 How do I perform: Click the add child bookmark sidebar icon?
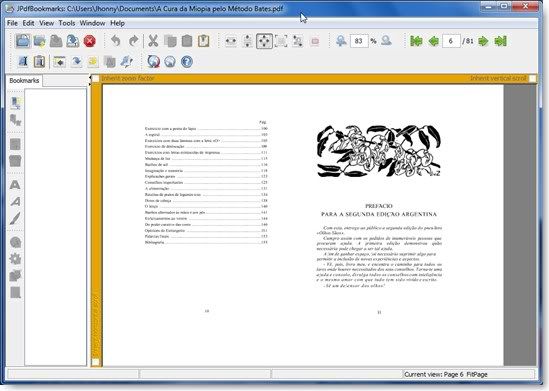15,120
